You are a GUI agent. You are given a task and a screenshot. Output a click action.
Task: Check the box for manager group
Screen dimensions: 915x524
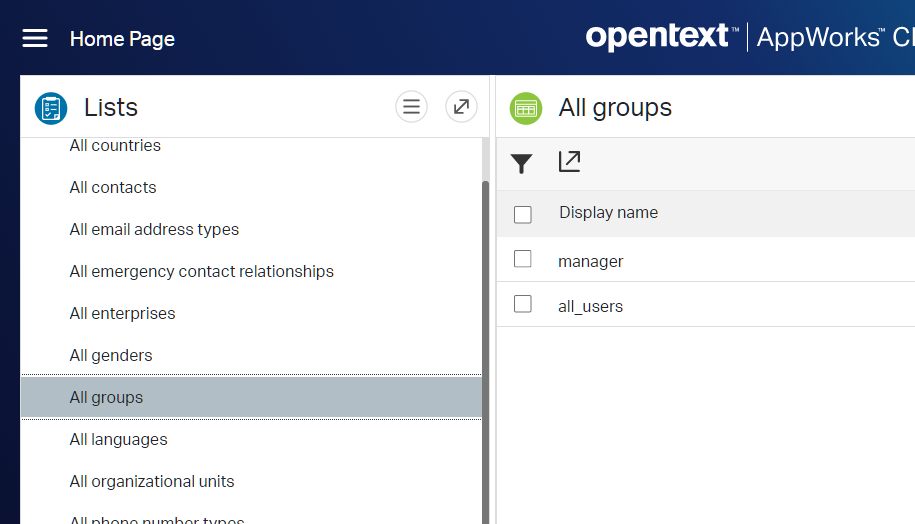pyautogui.click(x=523, y=260)
